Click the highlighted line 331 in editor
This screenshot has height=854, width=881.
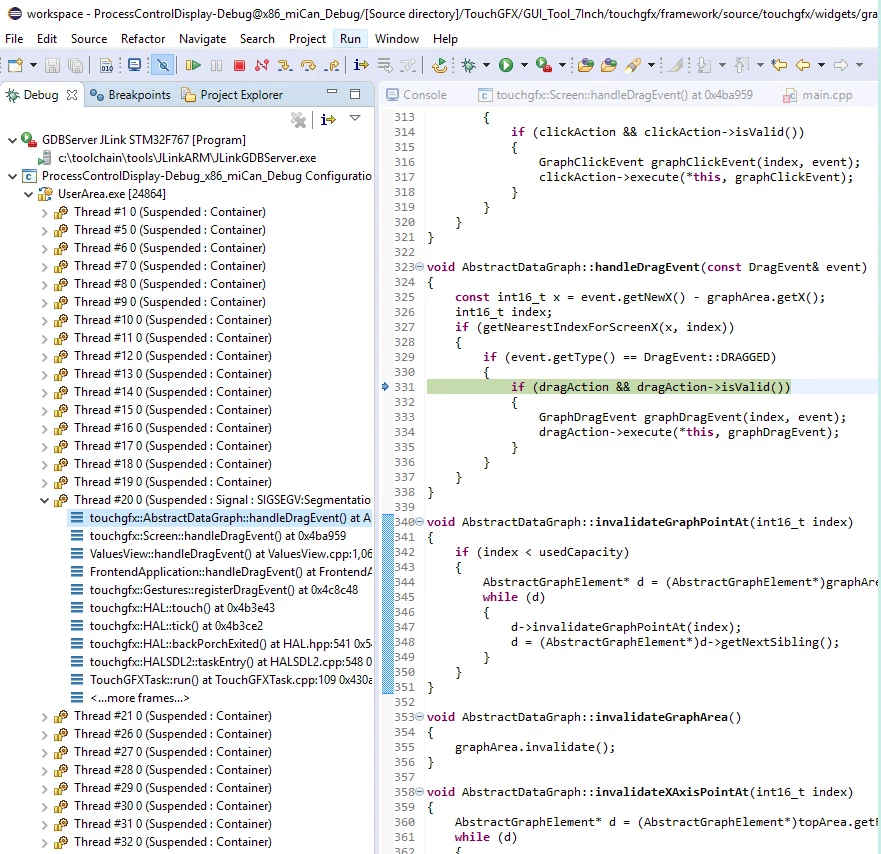[650, 387]
